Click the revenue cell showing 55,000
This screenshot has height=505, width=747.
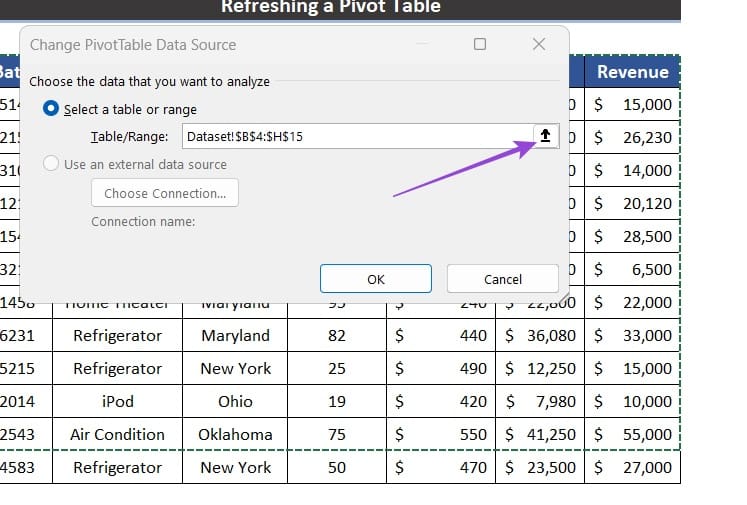point(632,434)
